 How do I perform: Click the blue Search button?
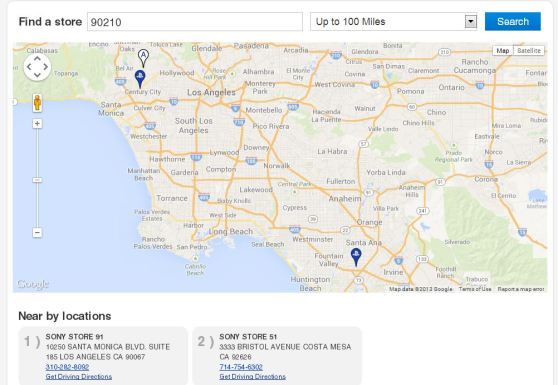tap(512, 21)
